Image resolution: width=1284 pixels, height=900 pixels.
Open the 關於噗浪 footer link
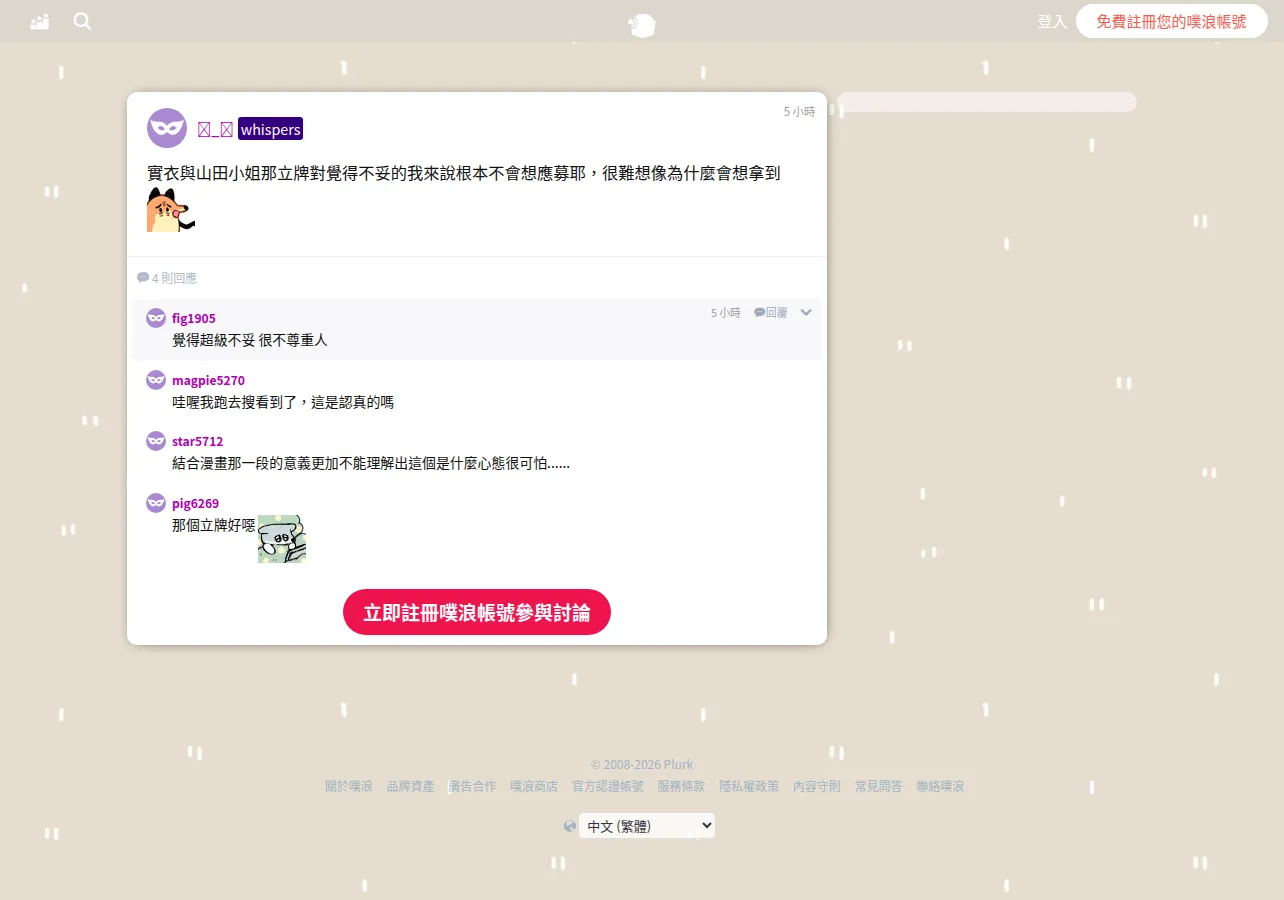click(x=349, y=787)
